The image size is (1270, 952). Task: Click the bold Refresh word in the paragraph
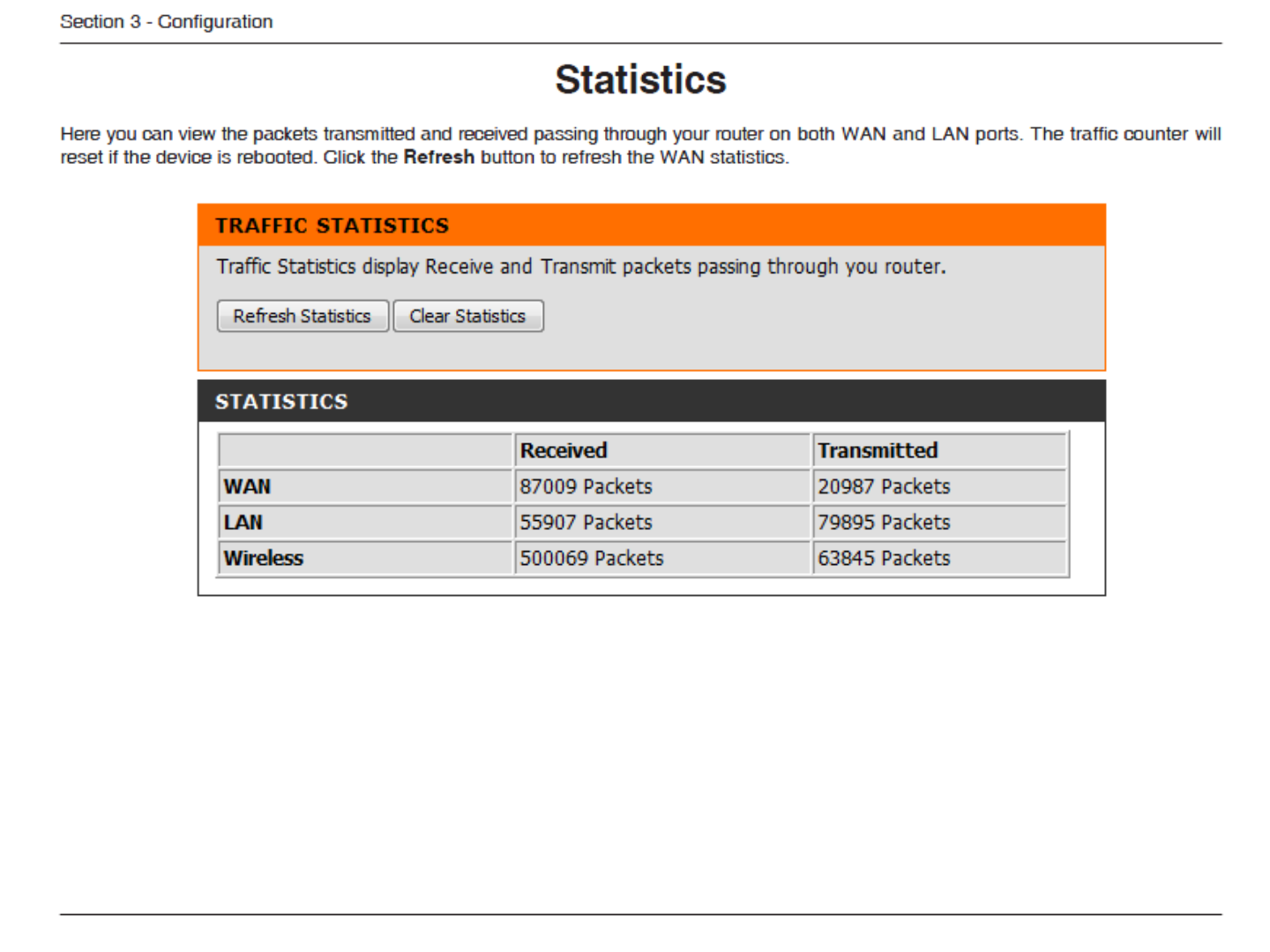pos(439,157)
